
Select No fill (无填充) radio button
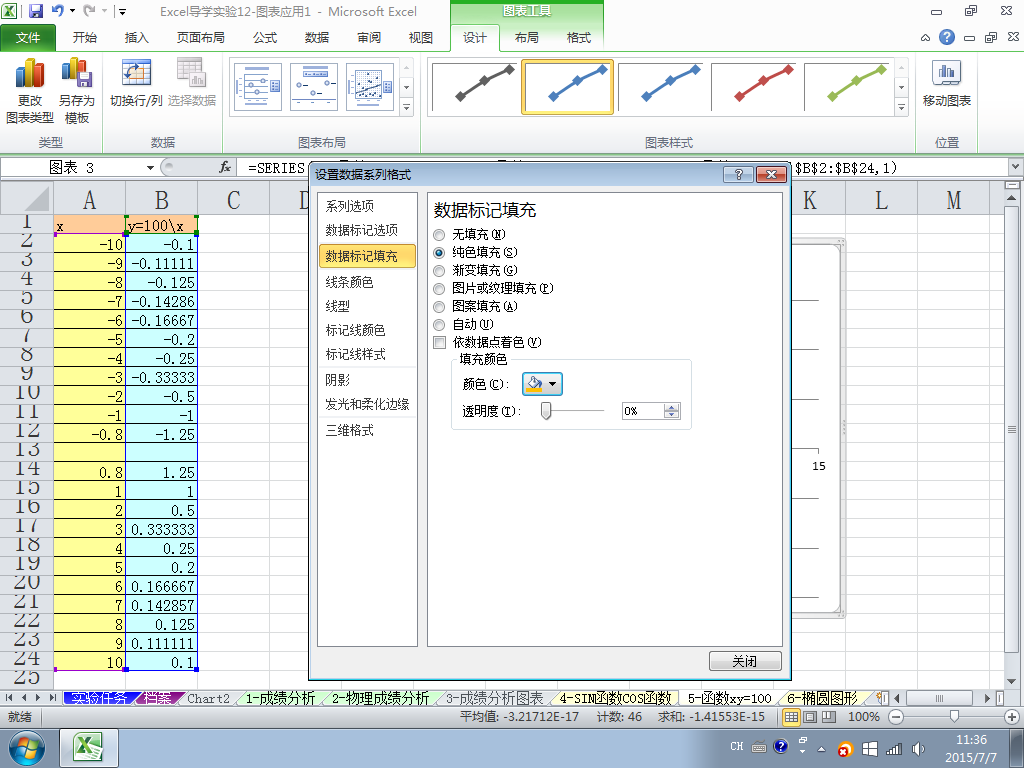click(440, 234)
